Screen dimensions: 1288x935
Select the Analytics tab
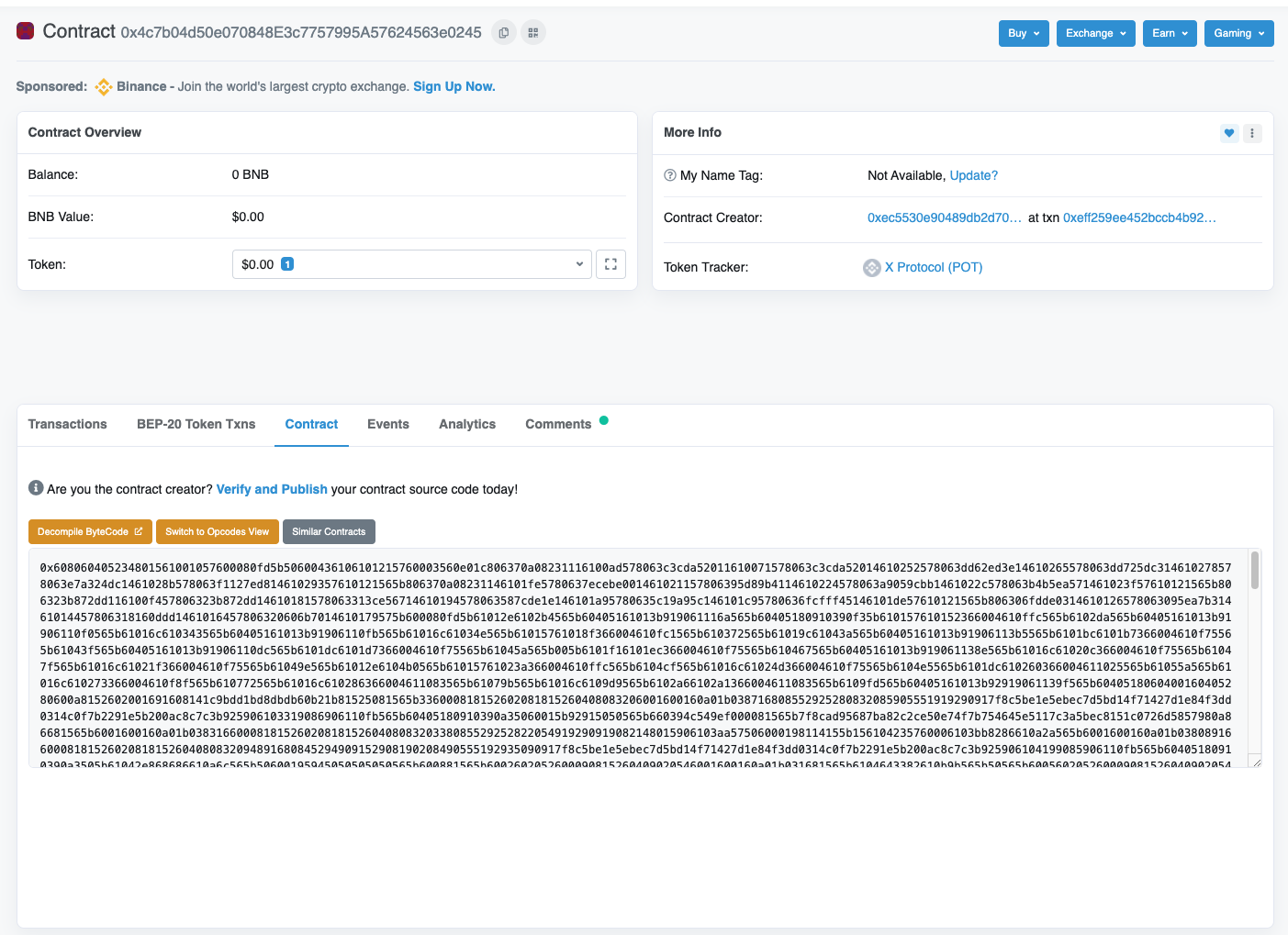tap(466, 424)
